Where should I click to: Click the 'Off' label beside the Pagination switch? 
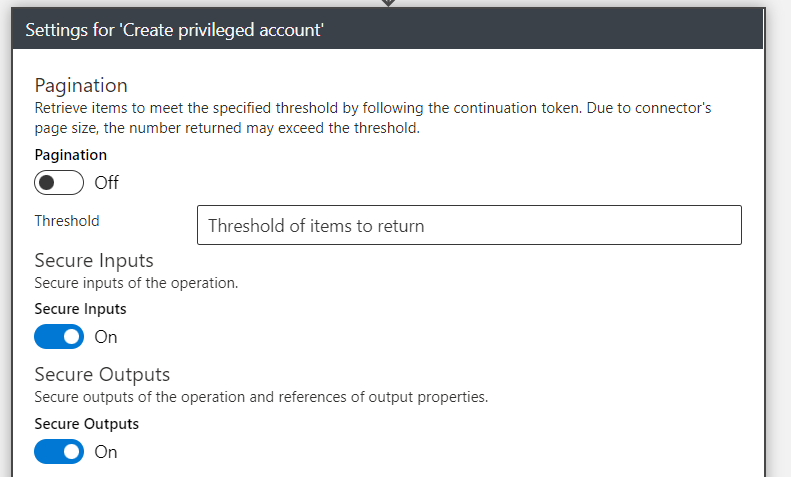(106, 183)
